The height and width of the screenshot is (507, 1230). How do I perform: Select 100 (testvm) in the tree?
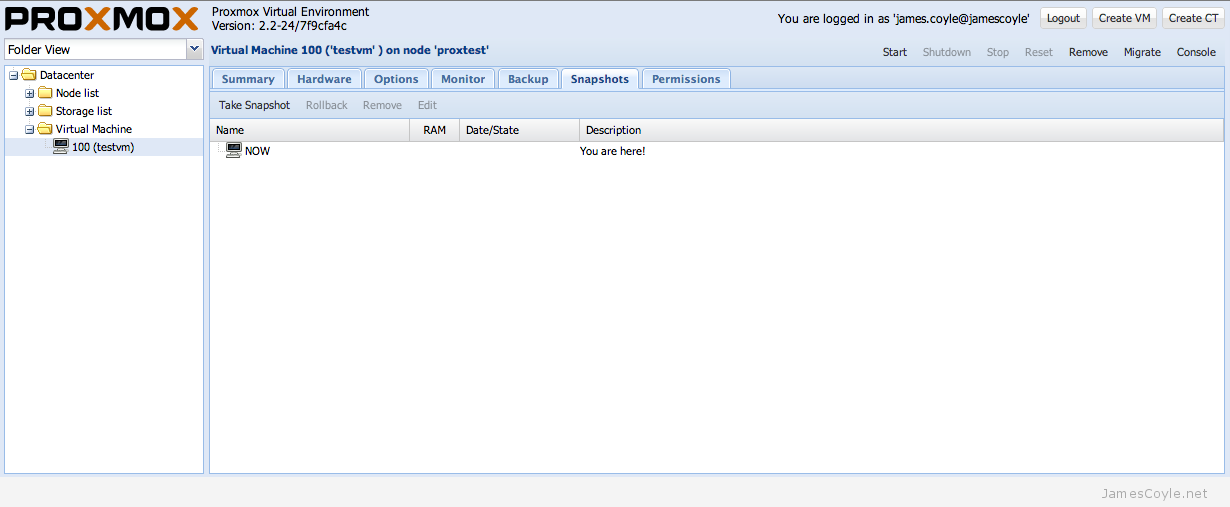point(103,147)
